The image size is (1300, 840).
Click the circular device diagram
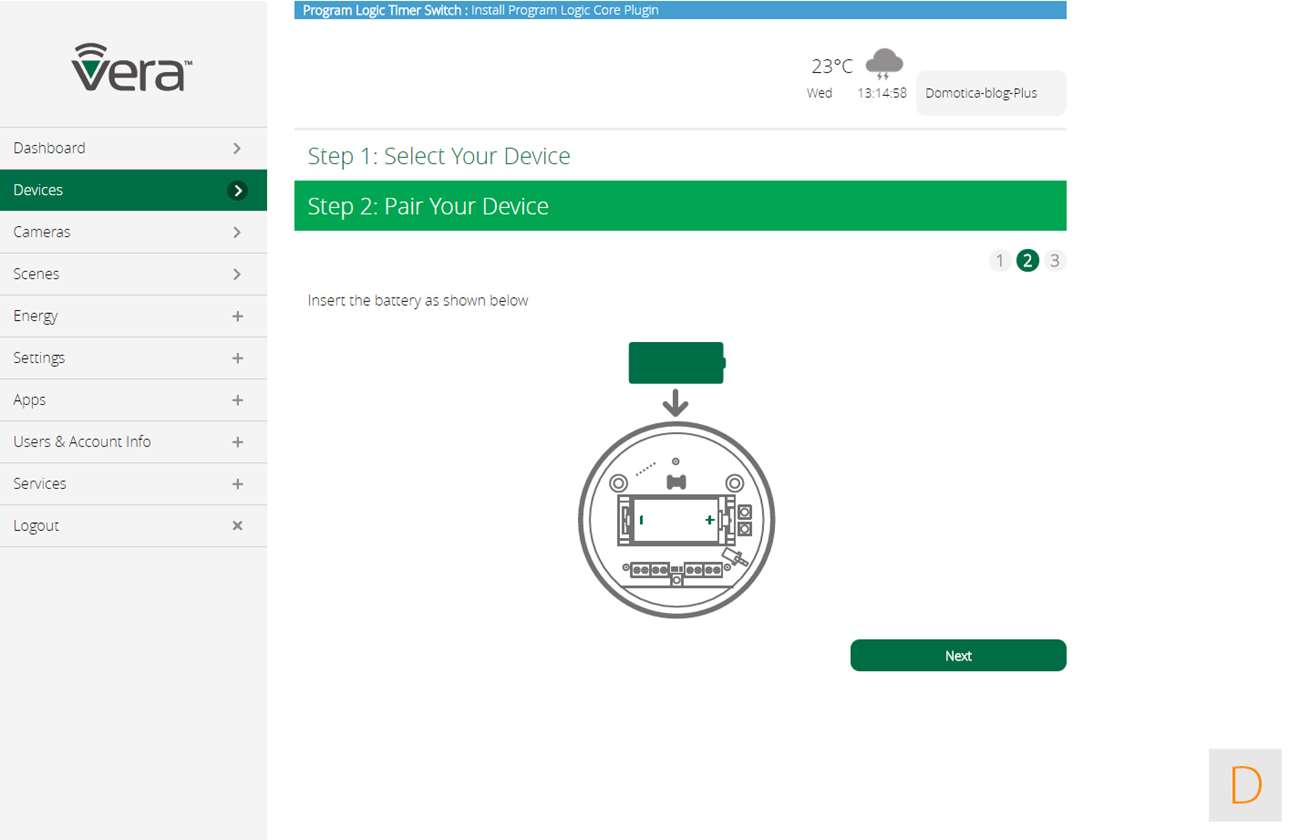tap(676, 519)
